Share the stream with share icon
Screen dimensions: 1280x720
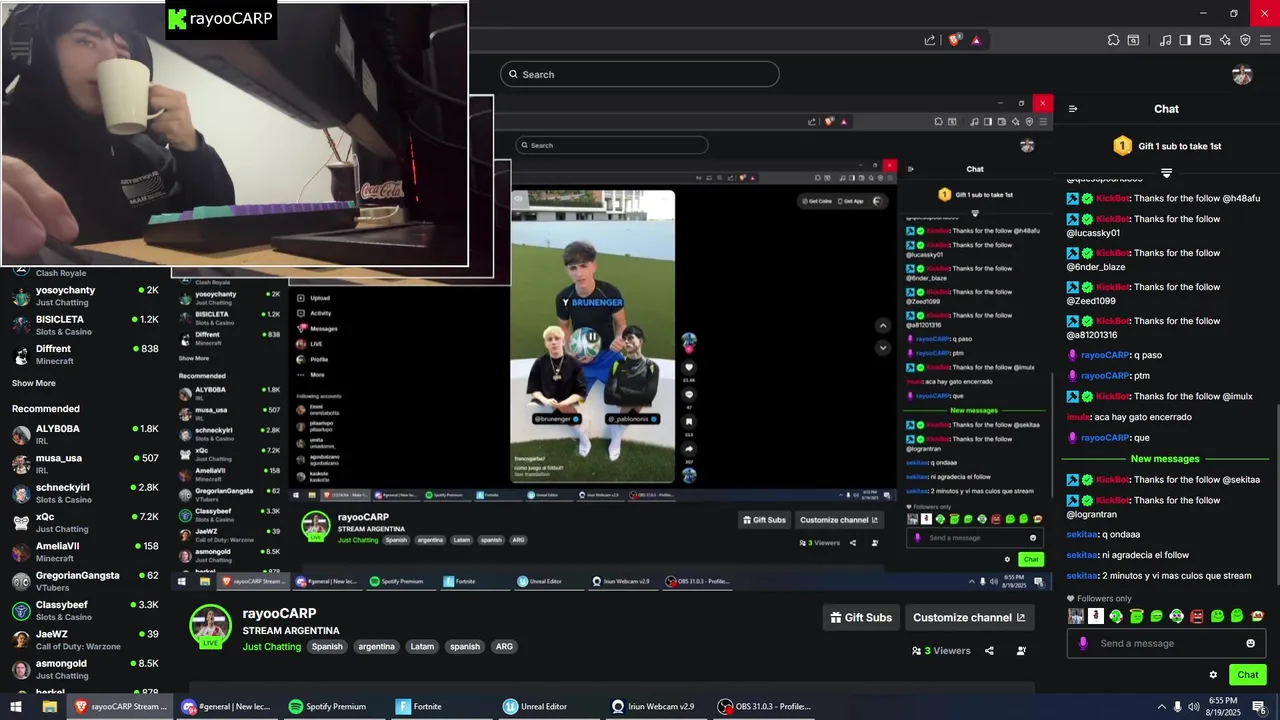click(989, 651)
